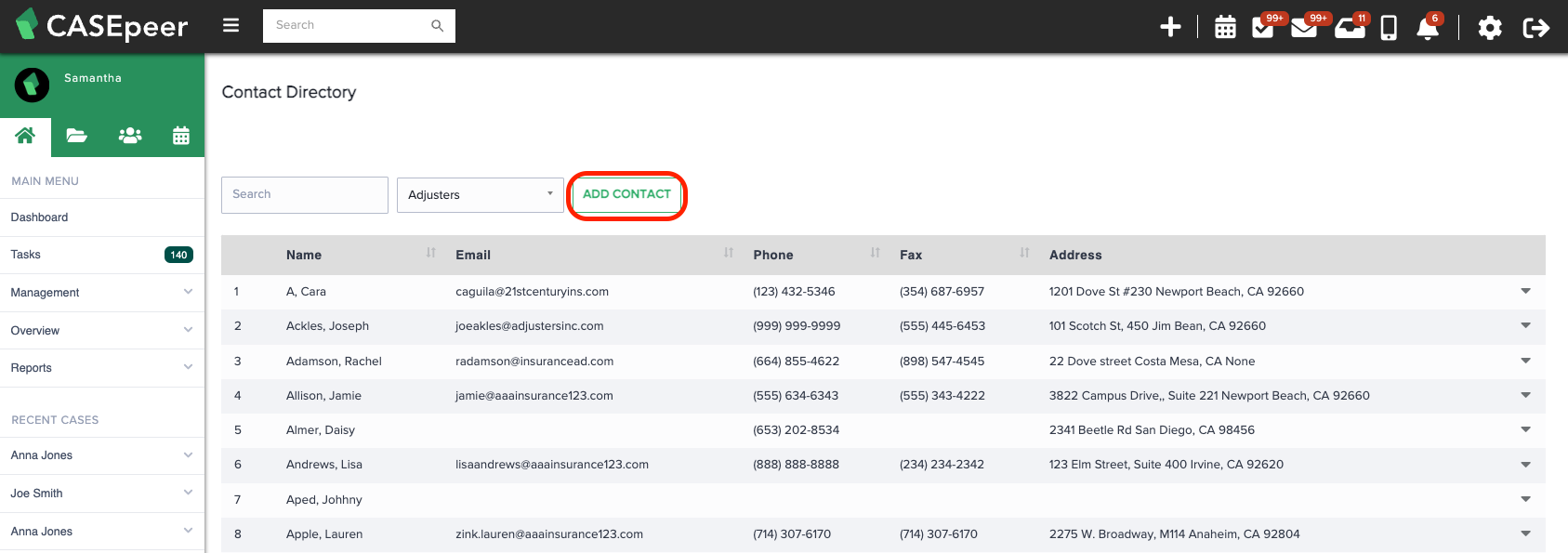Click email radamson@insurancead.com
This screenshot has height=553, width=1568.
534,362
